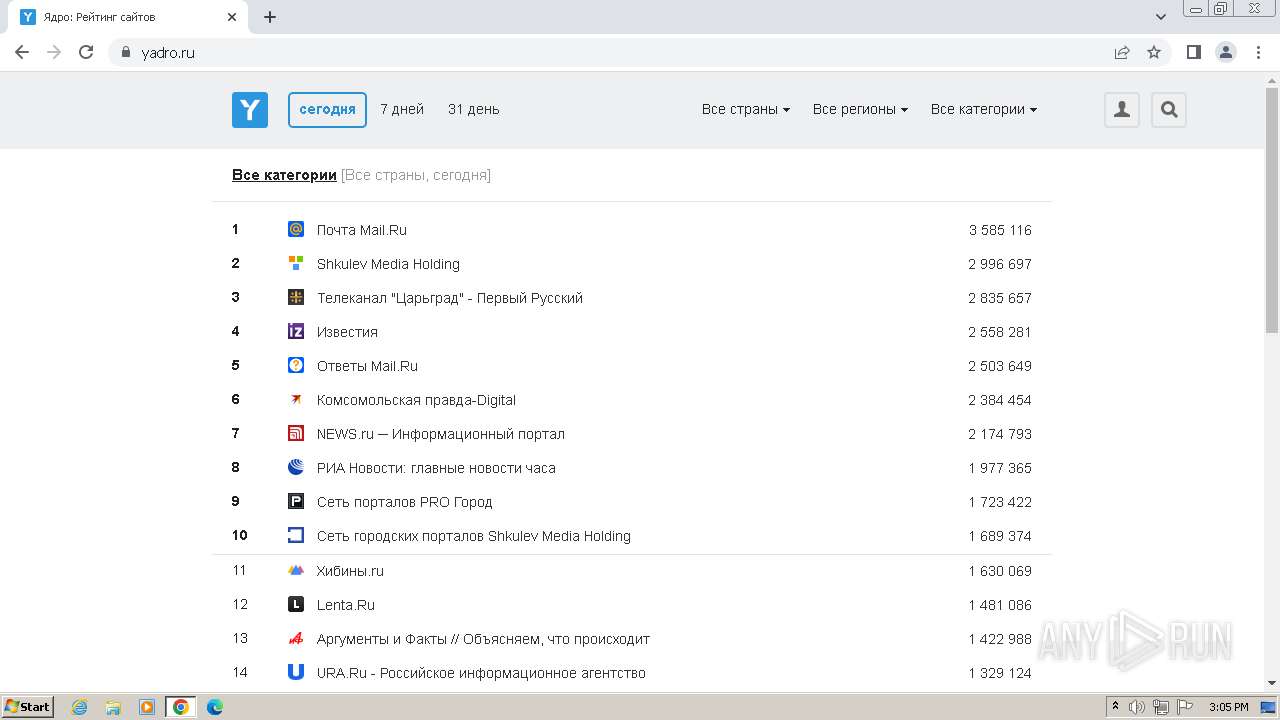This screenshot has width=1280, height=720.
Task: Select the сегодня period tab
Action: coord(327,110)
